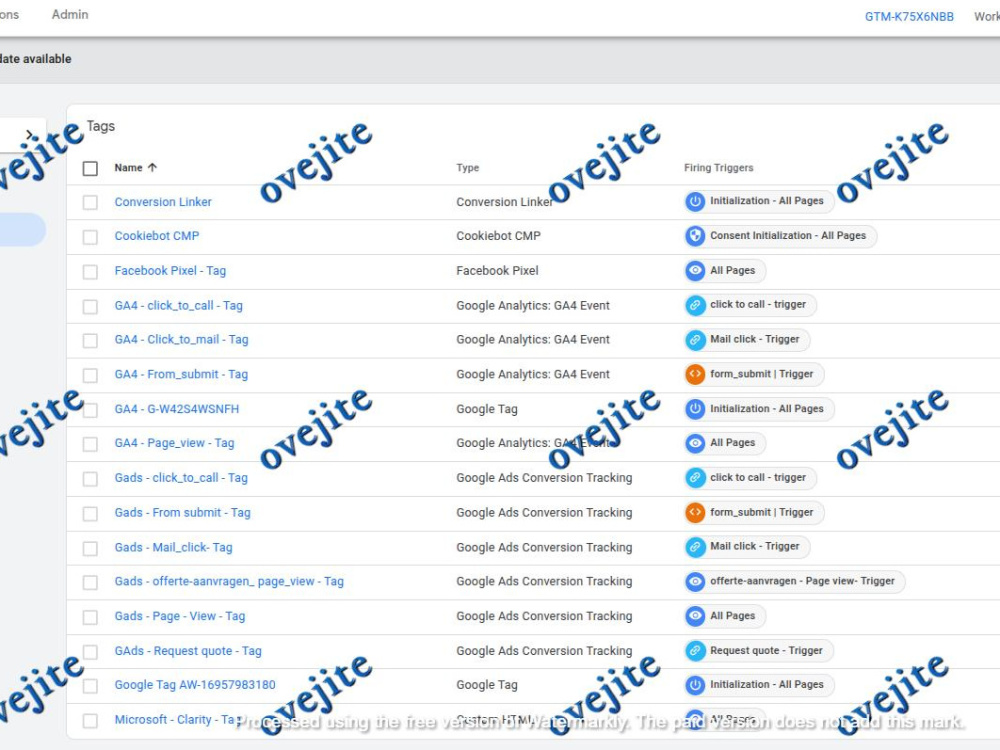Click the link icon of Request quote Trigger

tap(695, 651)
